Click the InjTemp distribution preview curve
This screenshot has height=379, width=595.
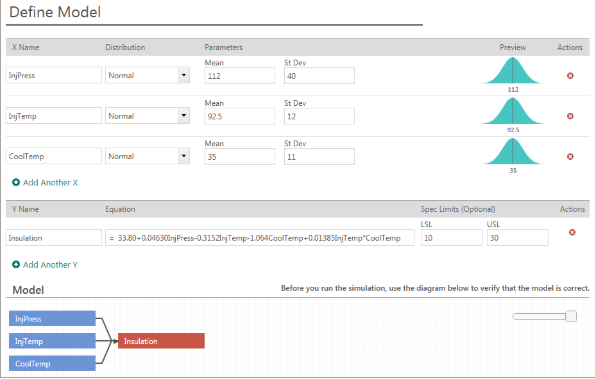513,111
